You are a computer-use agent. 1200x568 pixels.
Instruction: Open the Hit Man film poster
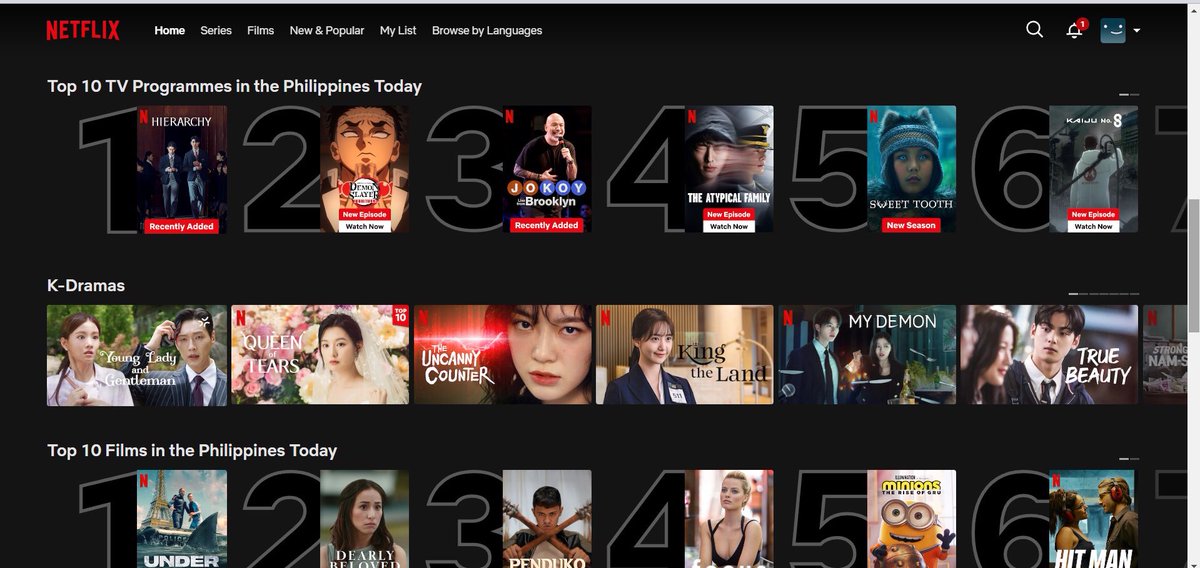point(1093,519)
